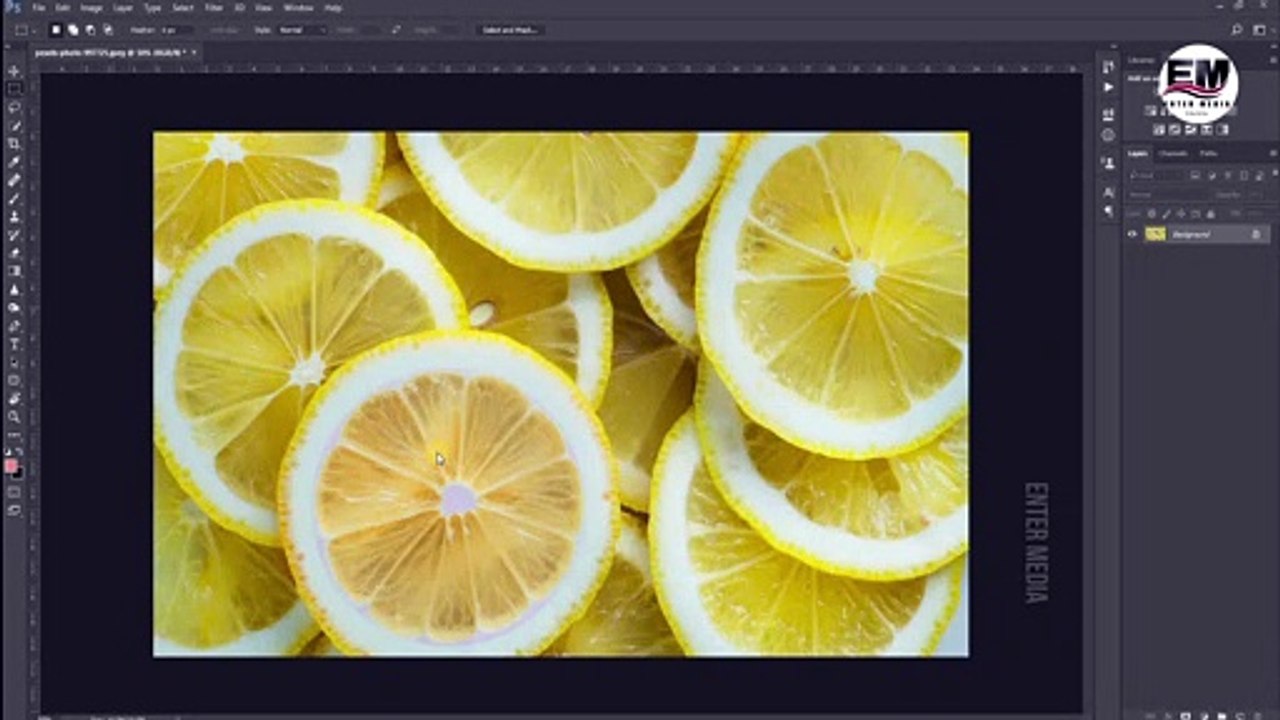Open the Layers panel flyout menu
This screenshot has height=720, width=1280.
coord(1273,153)
